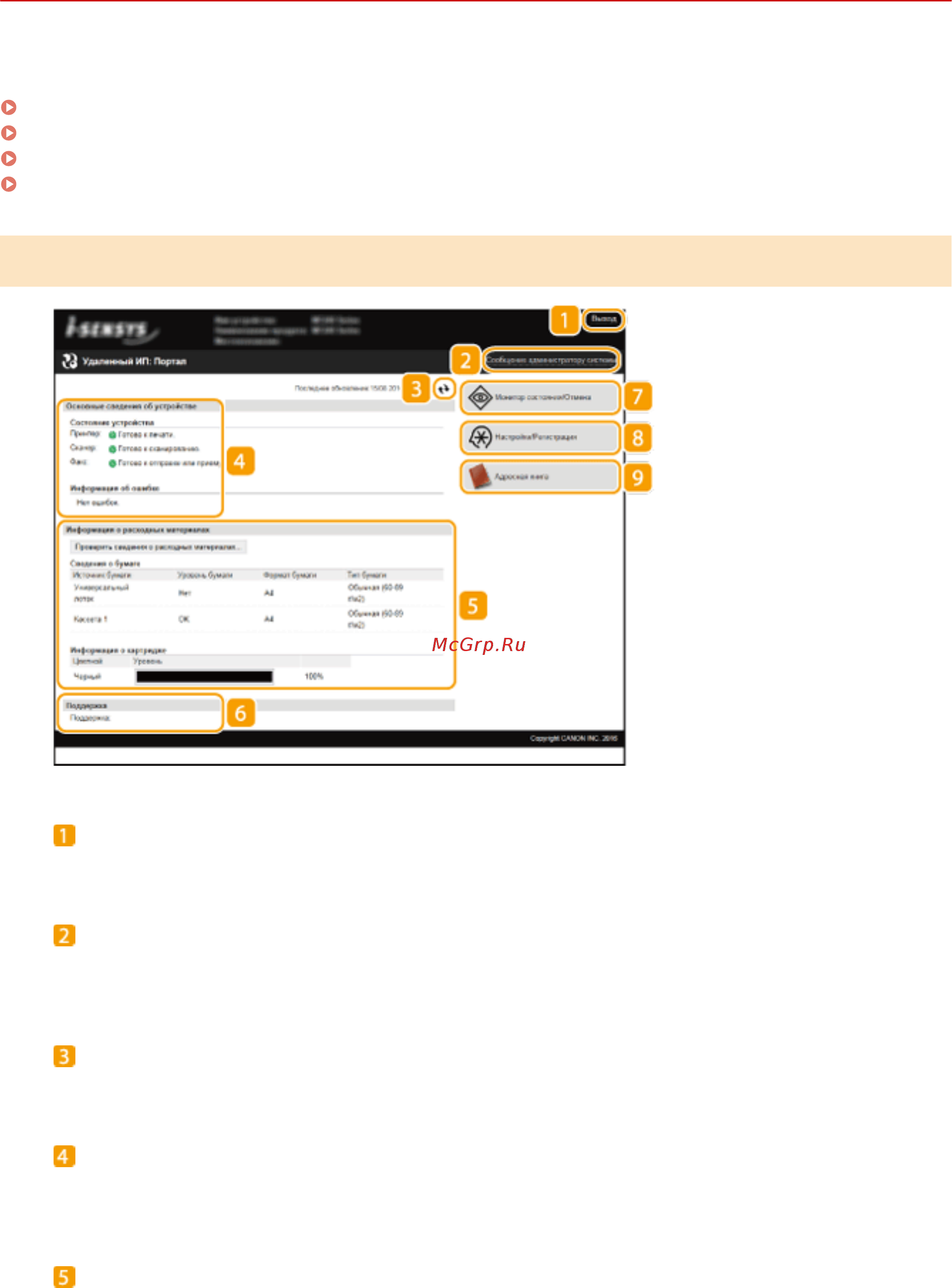Open the Поддержка support link
Viewport: 952px width, 1288px height.
[x=90, y=718]
